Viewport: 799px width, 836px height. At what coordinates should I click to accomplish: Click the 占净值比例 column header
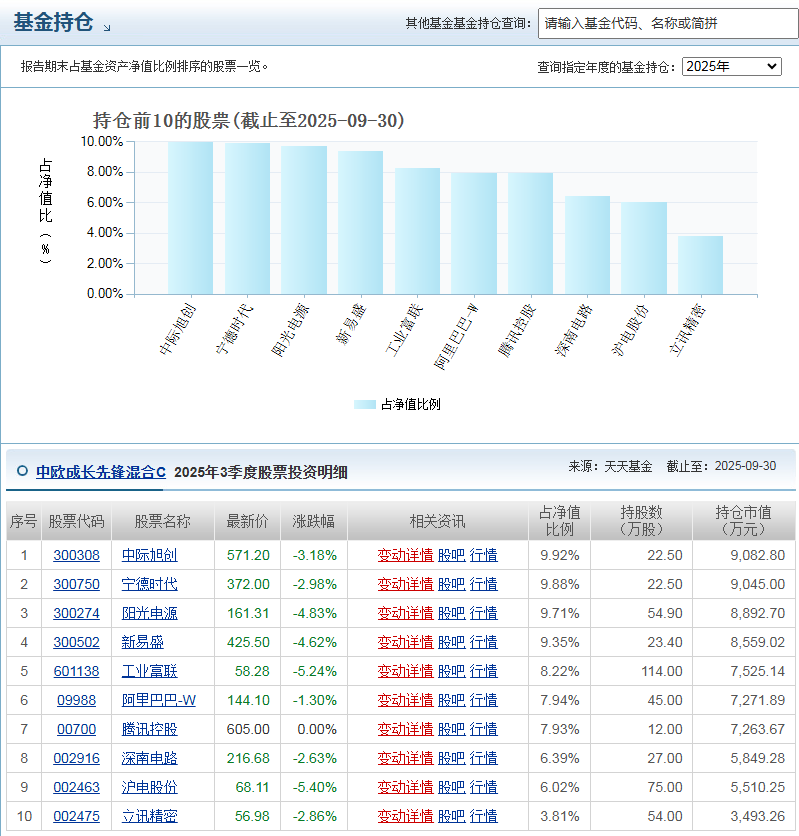559,521
